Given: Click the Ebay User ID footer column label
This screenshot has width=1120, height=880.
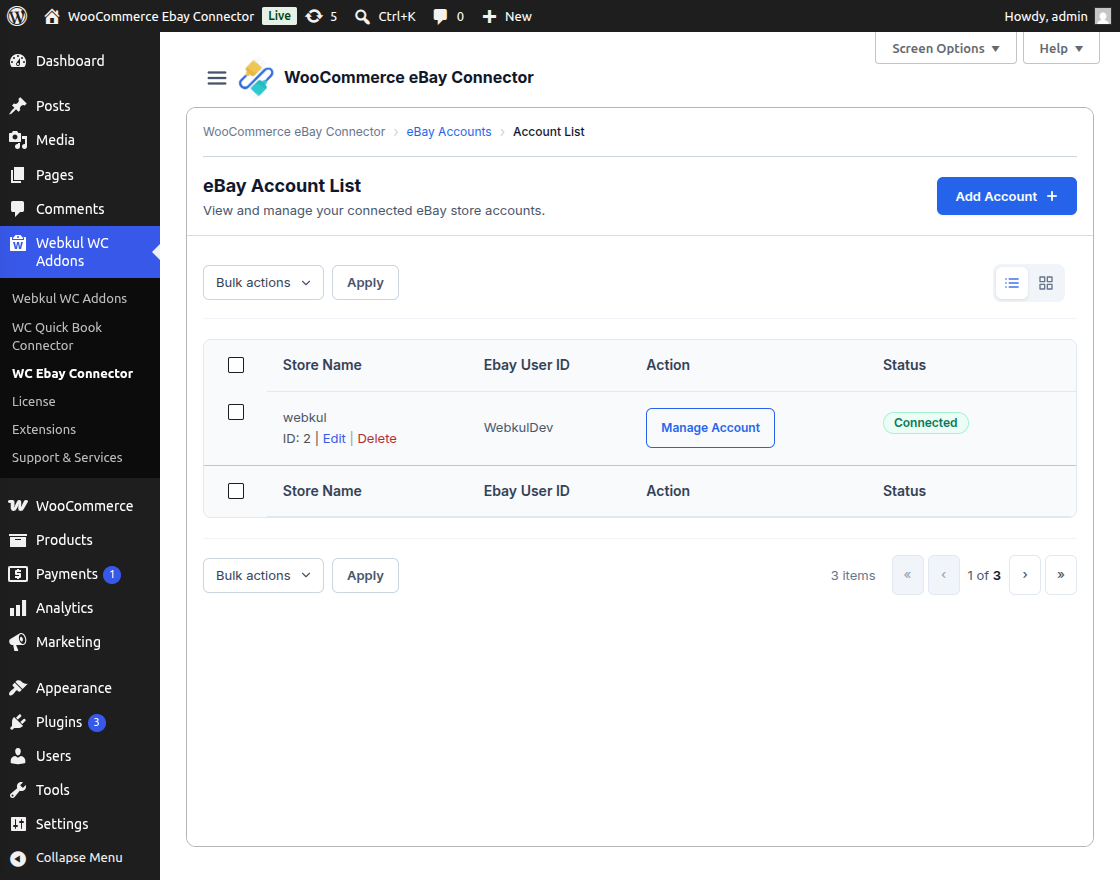Looking at the screenshot, I should tap(526, 491).
